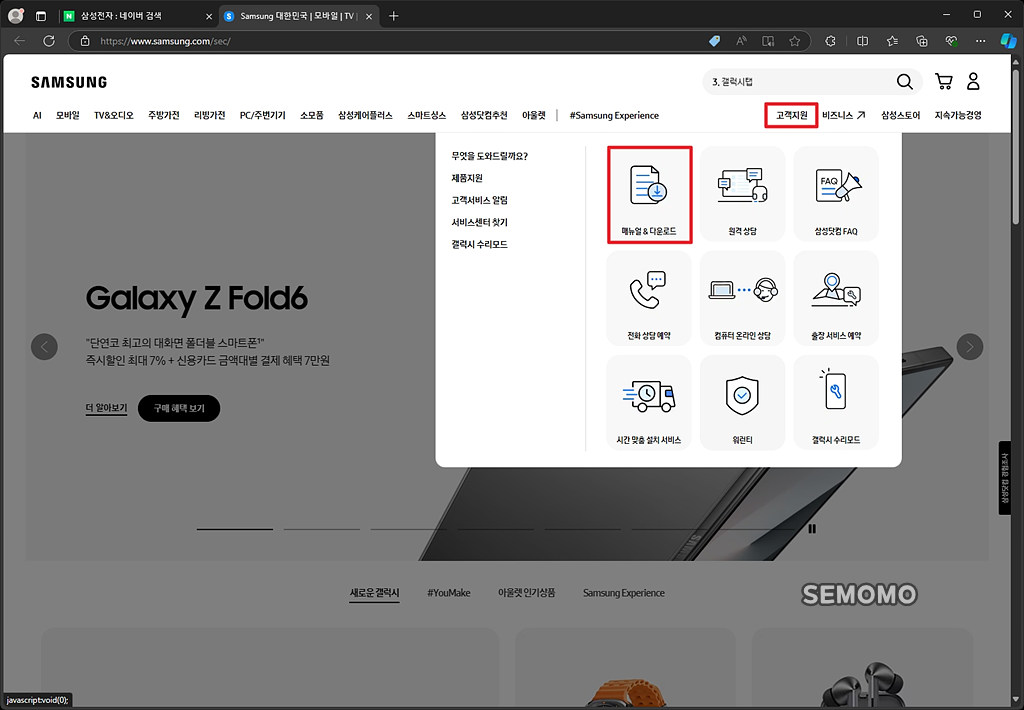Open the shopping price tag icon

714,40
